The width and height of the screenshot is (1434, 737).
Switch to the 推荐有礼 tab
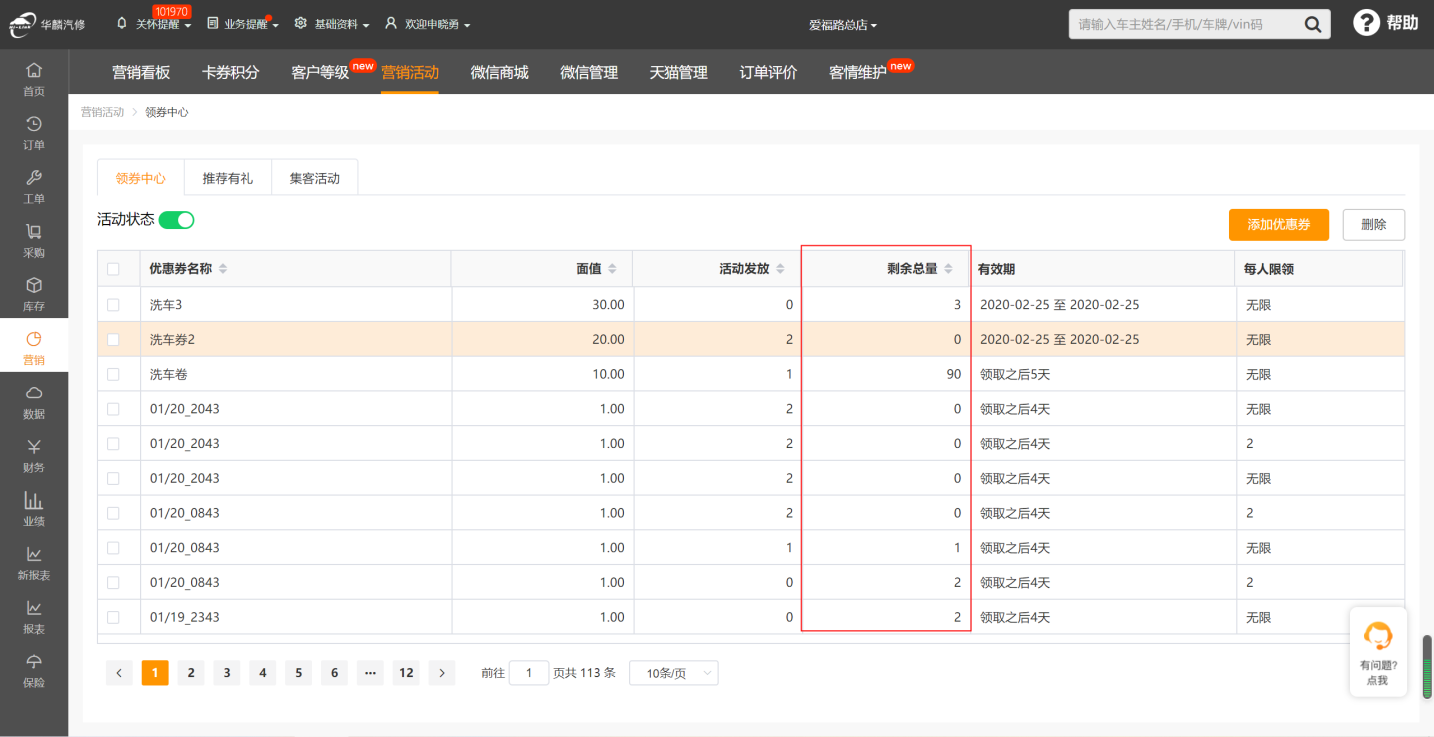point(228,178)
